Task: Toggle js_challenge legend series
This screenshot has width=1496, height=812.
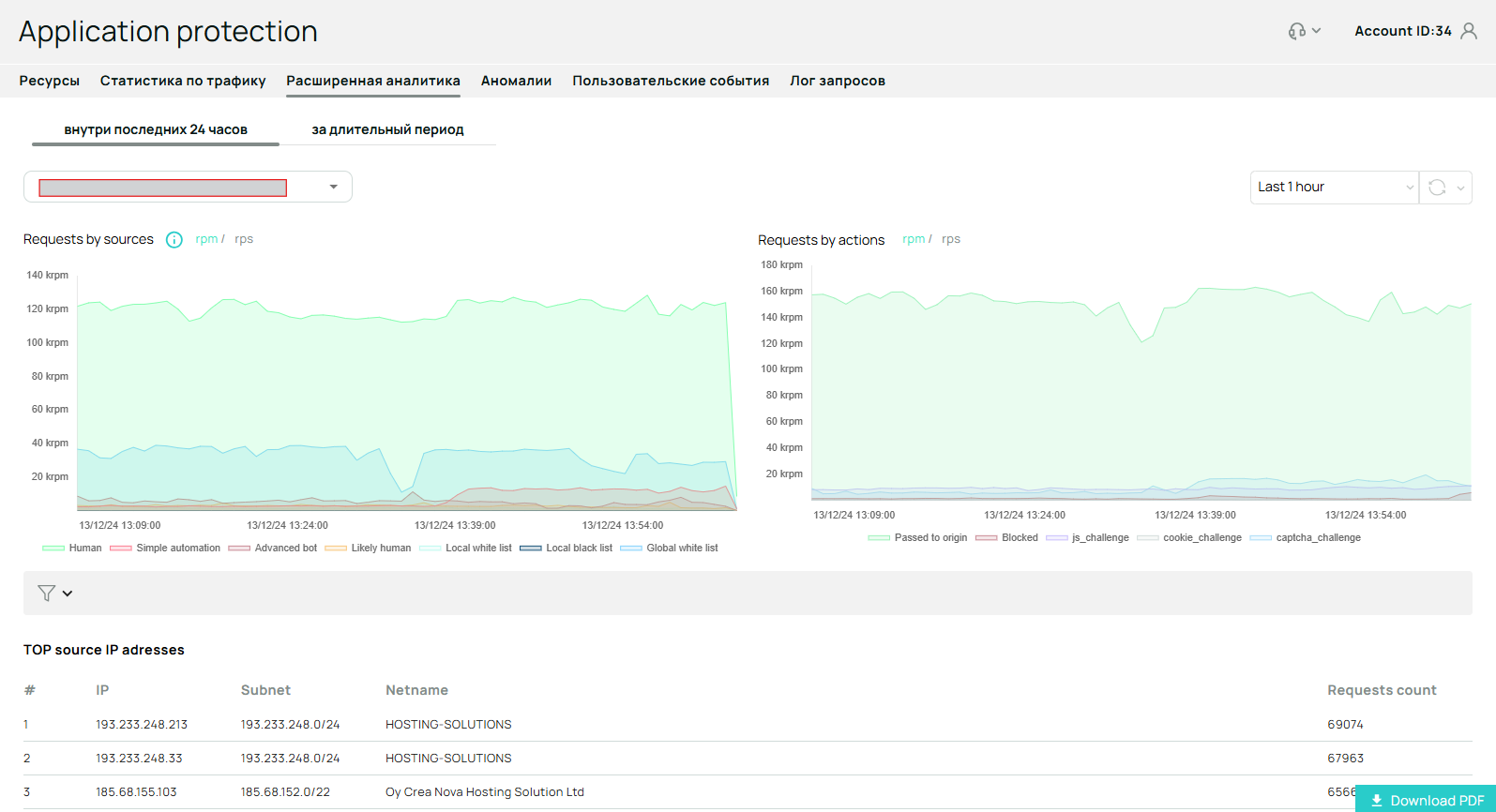Action: pos(1088,537)
